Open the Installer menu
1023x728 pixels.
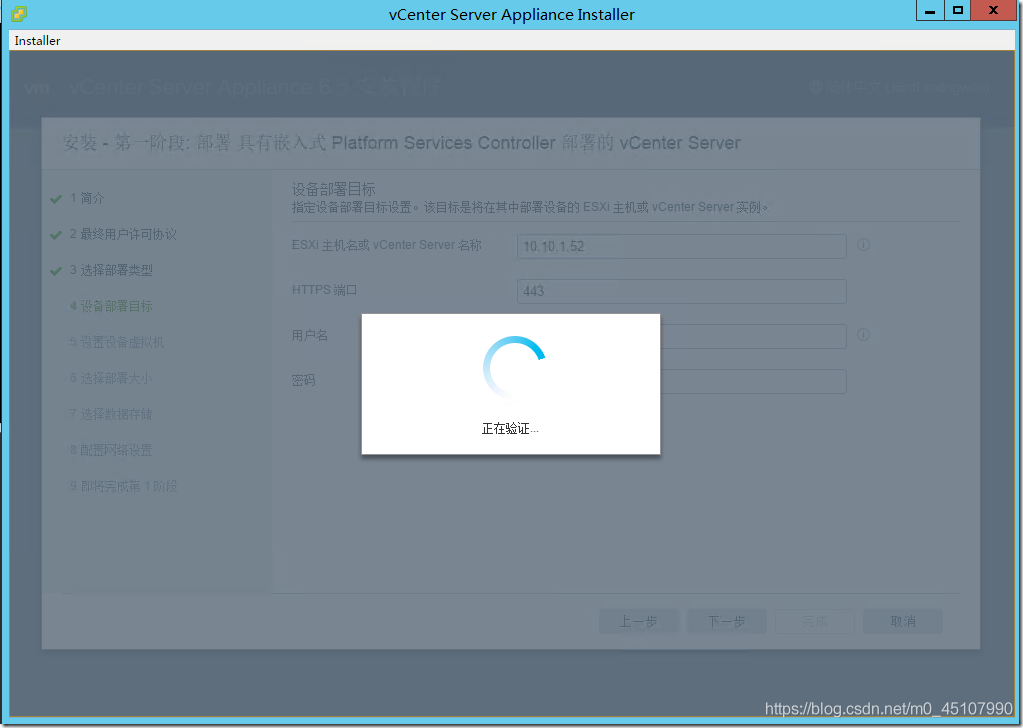37,40
